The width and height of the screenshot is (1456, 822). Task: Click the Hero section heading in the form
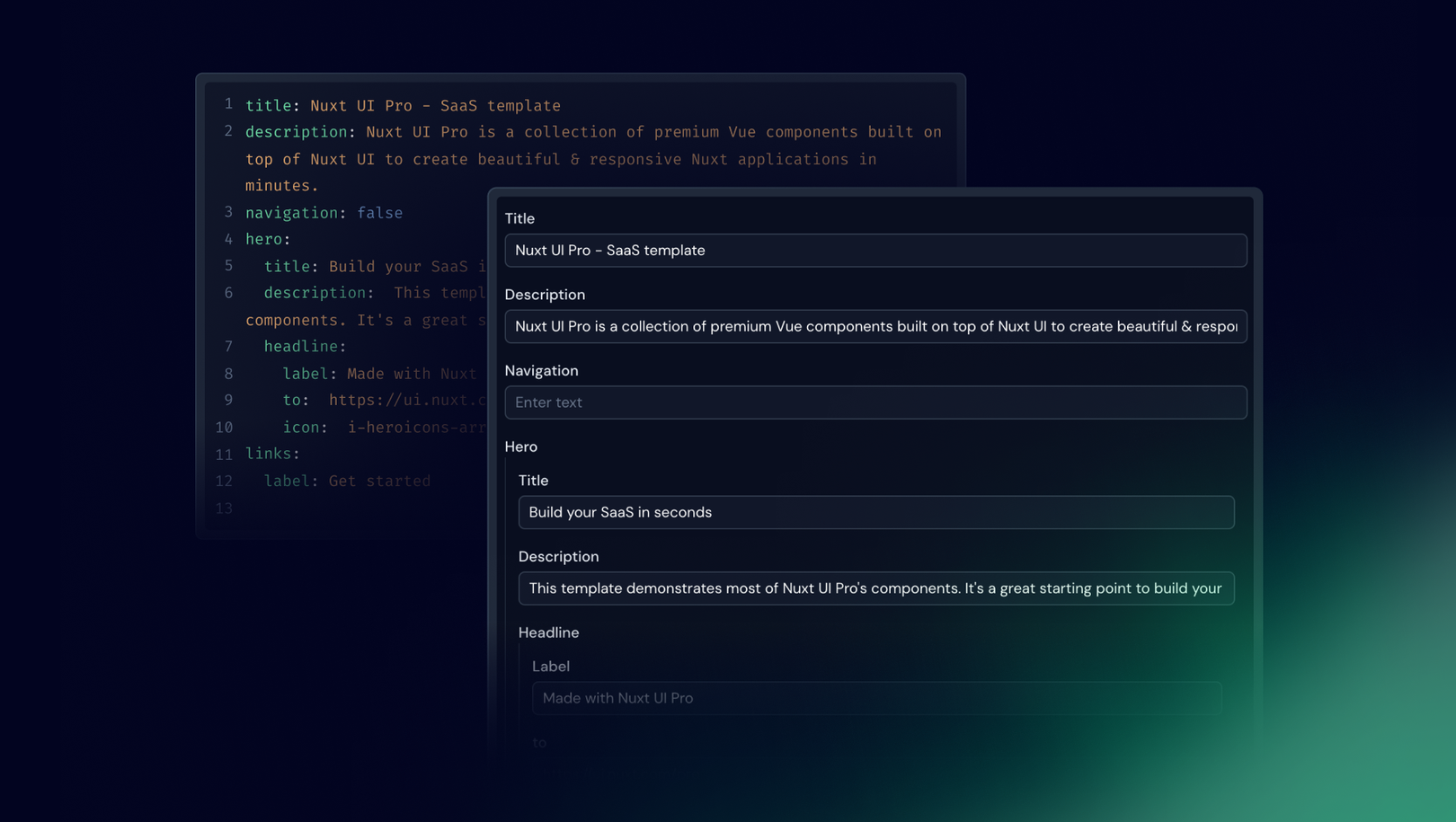click(x=520, y=446)
